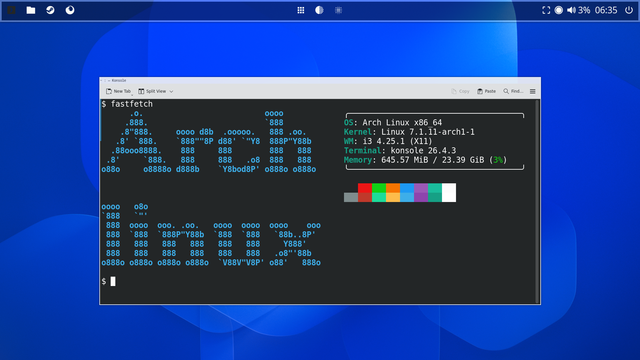Click the round record indicator in tray
The width and height of the screenshot is (640, 360).
point(558,10)
